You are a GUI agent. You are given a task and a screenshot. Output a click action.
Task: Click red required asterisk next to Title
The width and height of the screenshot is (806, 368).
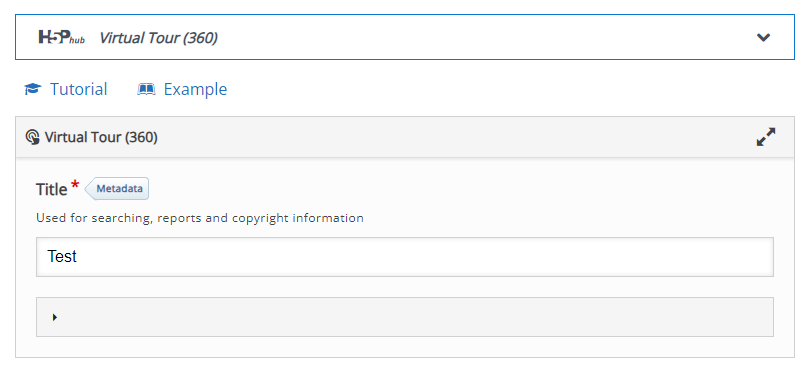coord(75,185)
